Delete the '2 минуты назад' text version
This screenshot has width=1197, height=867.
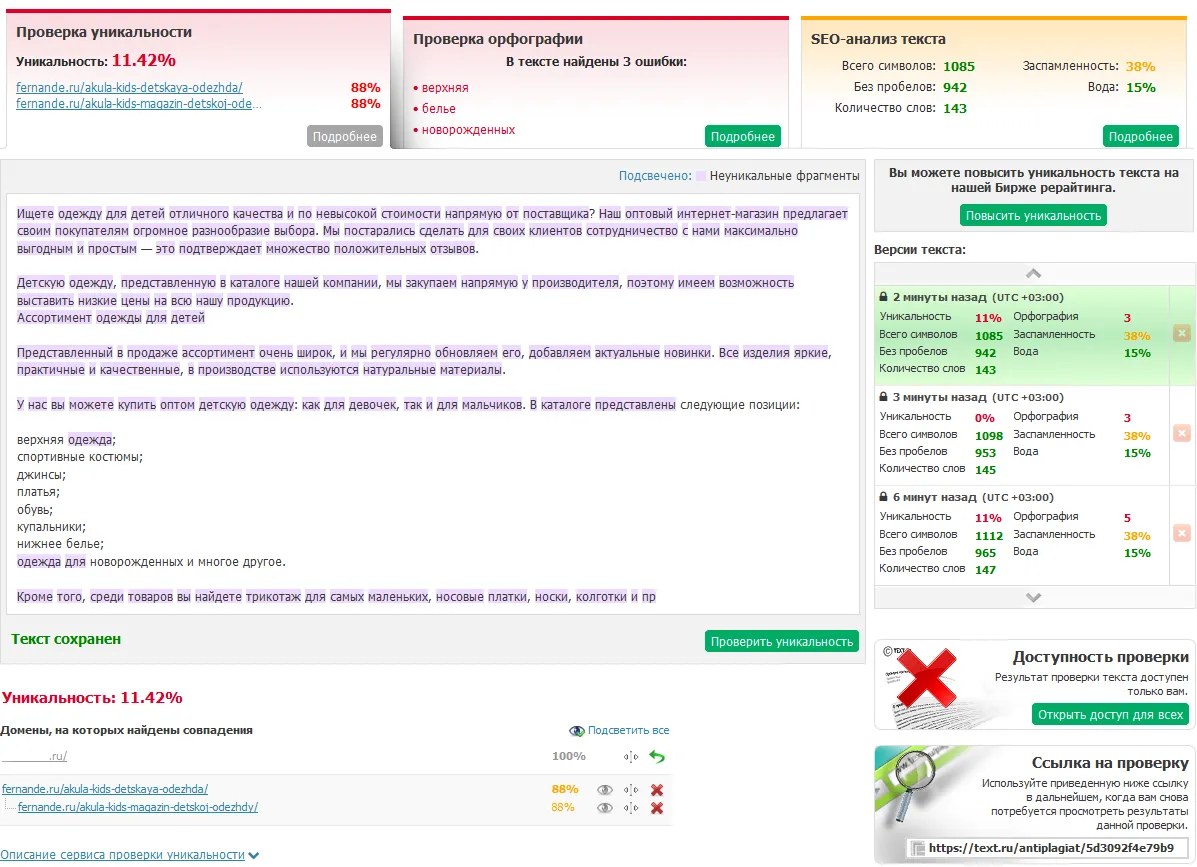[1182, 334]
